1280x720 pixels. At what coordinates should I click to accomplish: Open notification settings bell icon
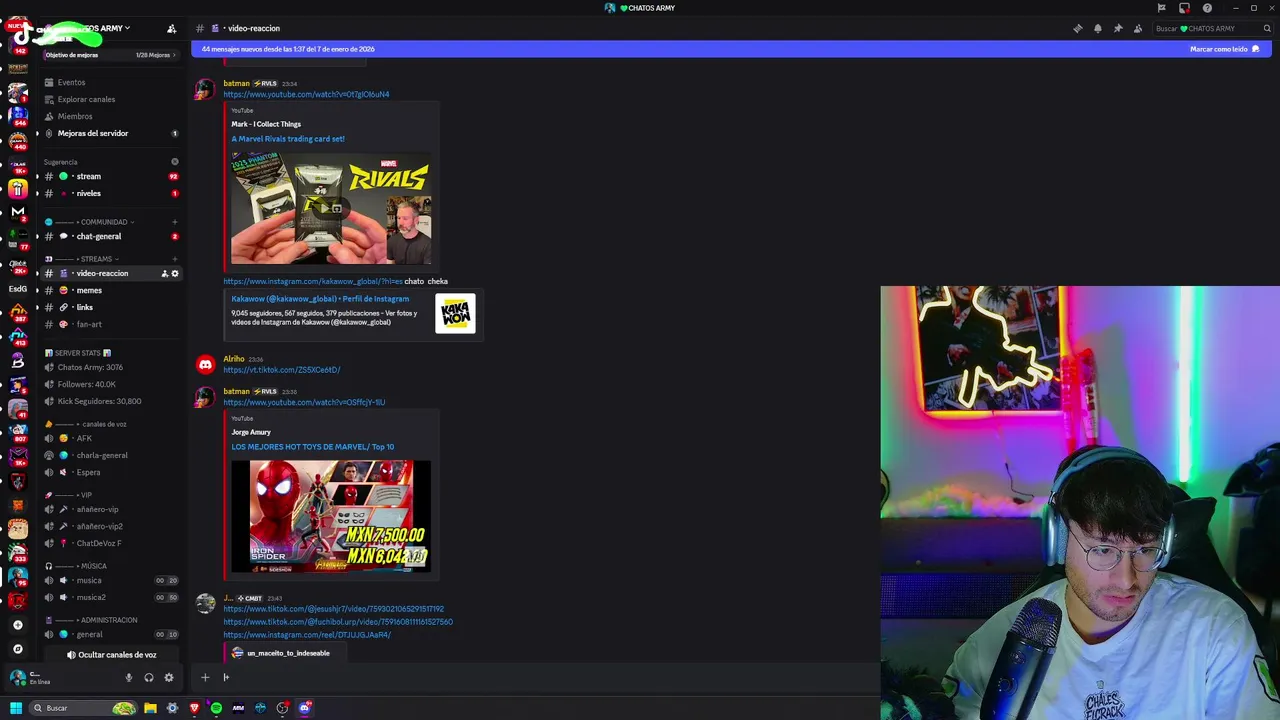coord(1097,28)
